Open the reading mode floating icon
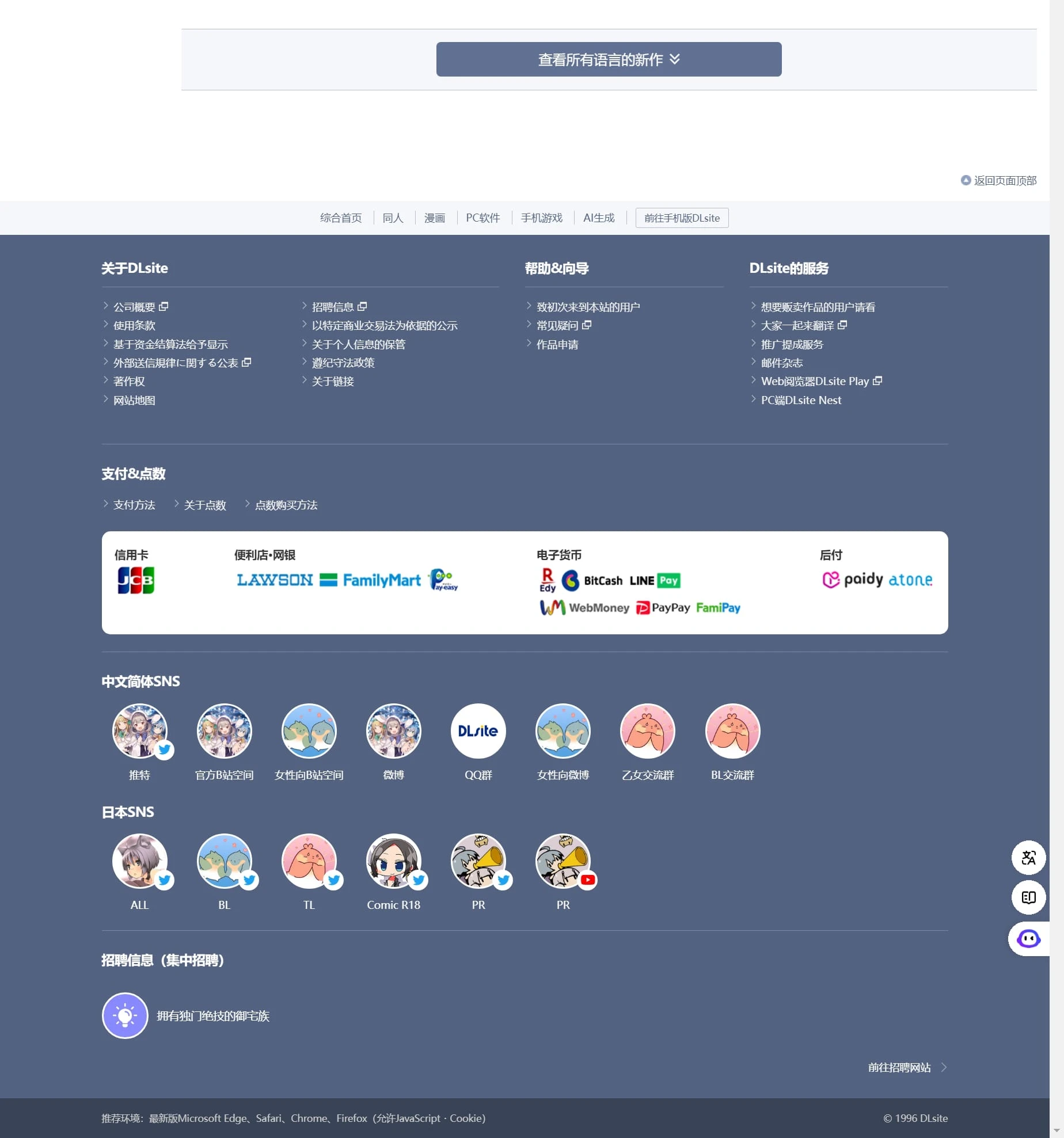 (1028, 897)
